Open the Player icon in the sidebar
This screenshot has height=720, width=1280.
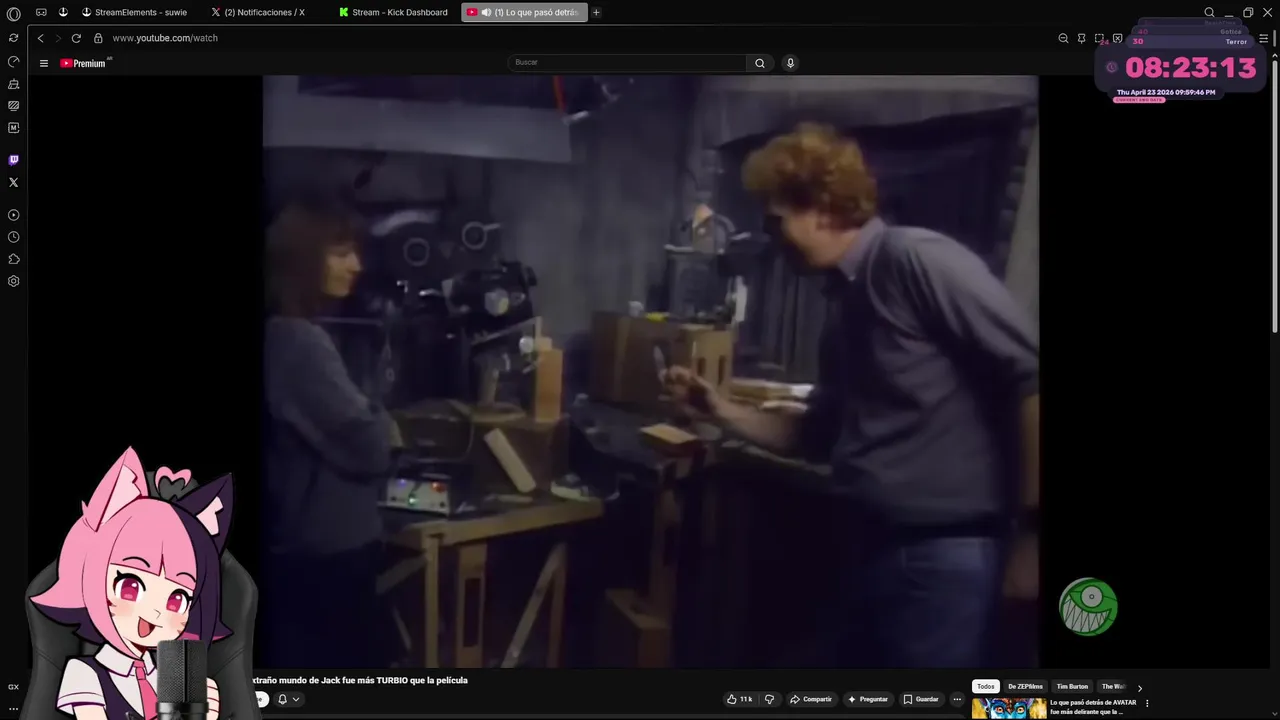13,215
